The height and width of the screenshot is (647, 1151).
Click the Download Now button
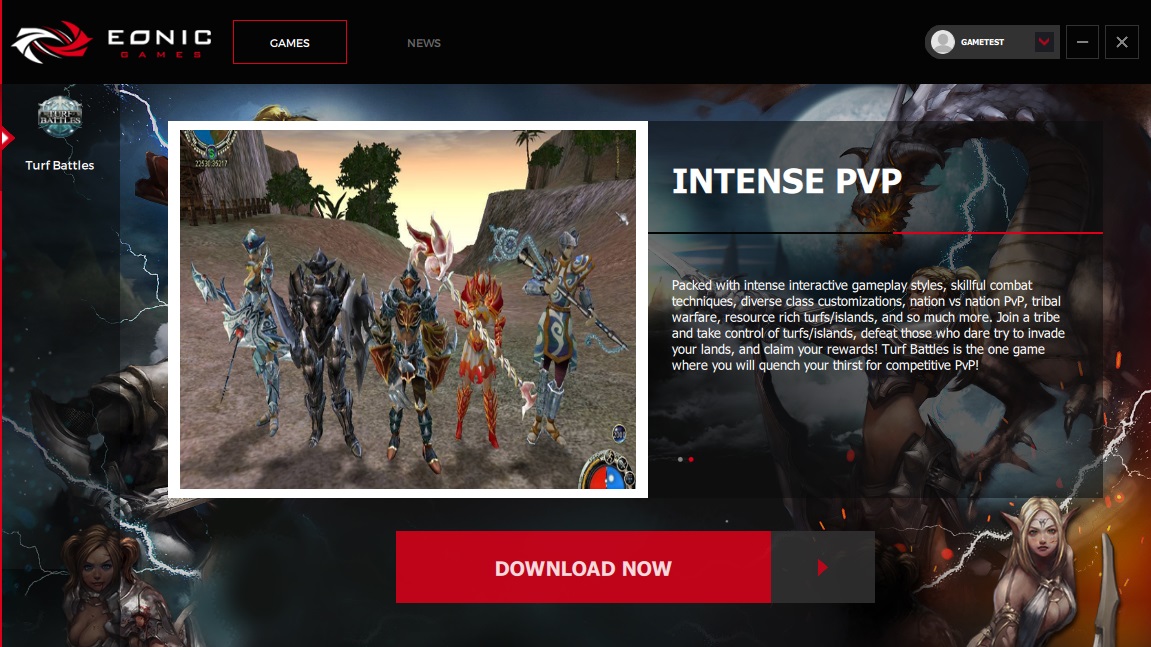click(583, 567)
